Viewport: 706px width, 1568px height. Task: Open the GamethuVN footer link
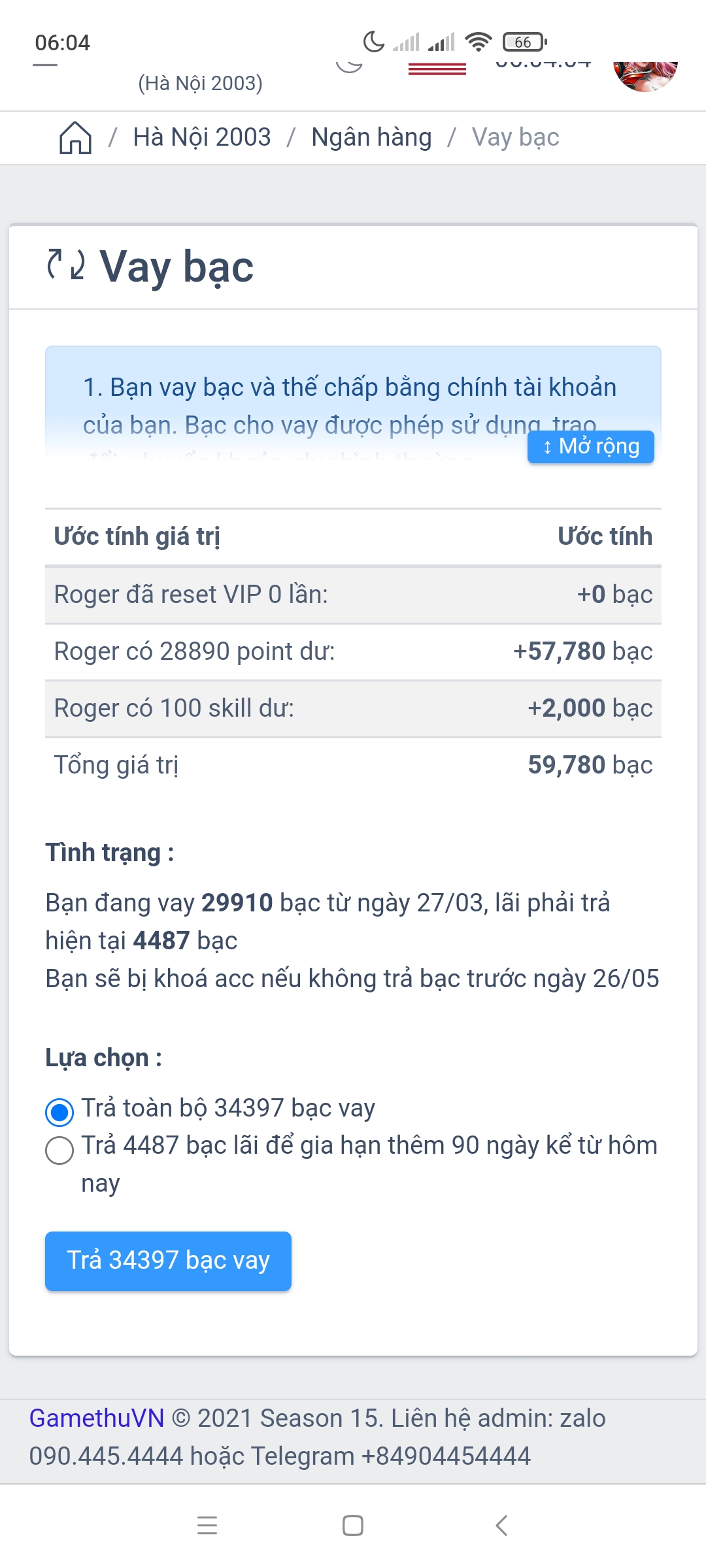(97, 1418)
